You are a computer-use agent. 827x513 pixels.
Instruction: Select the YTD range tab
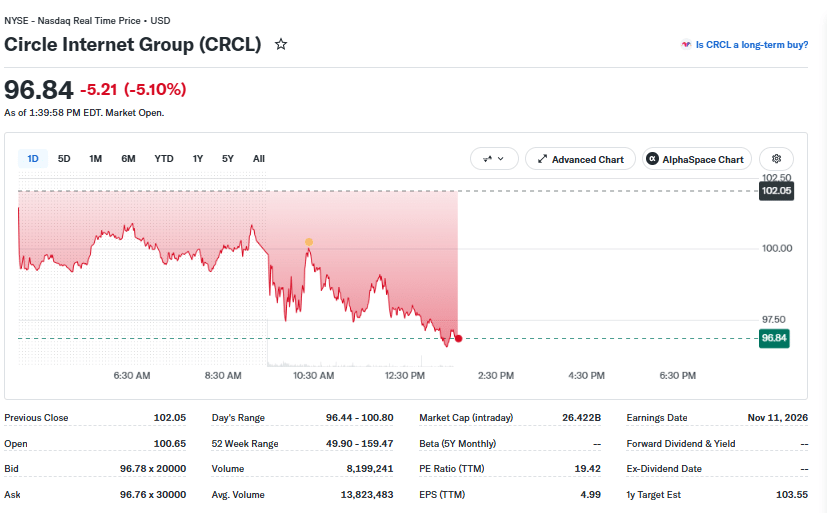164,159
